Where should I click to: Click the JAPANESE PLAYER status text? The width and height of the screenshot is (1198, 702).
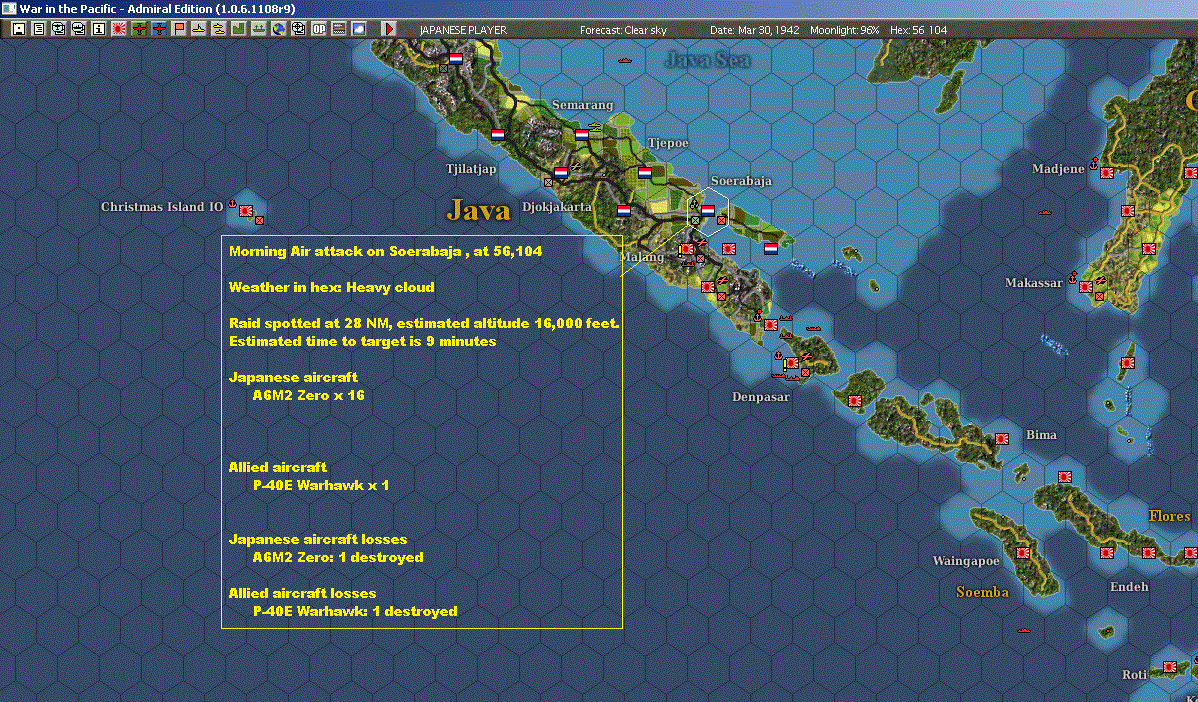[463, 30]
